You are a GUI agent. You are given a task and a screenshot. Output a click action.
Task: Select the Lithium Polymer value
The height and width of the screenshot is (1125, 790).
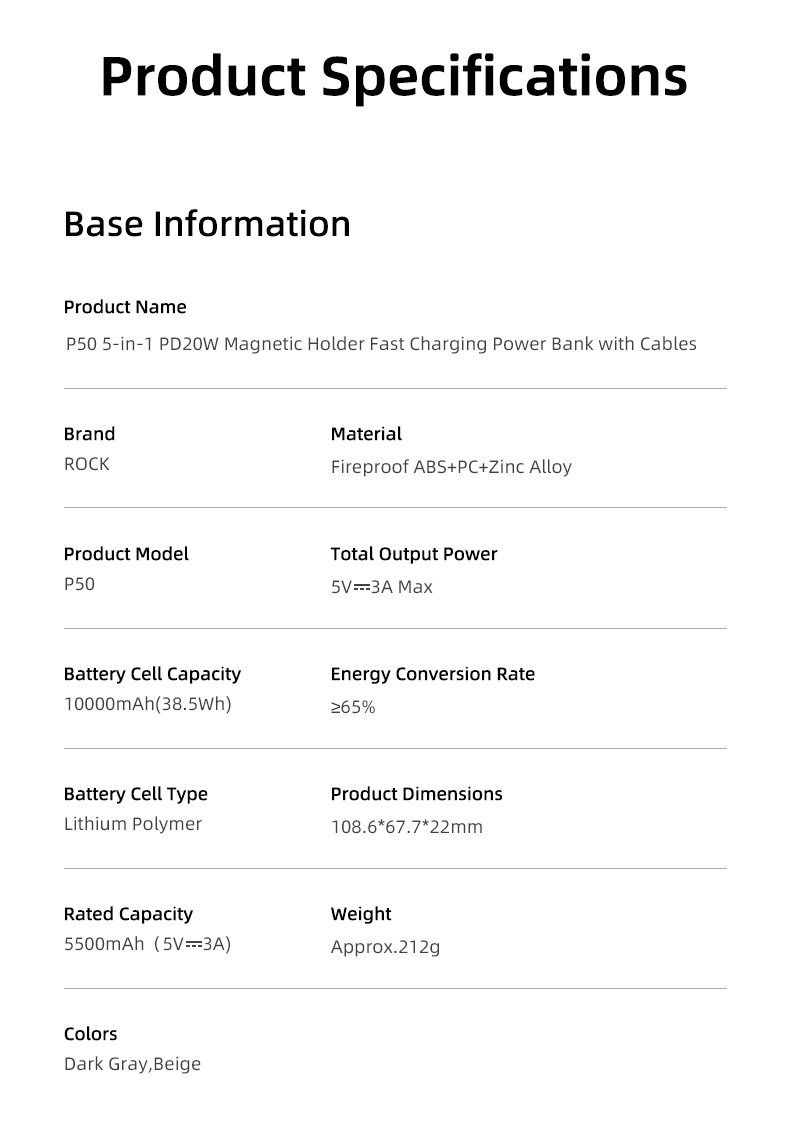click(x=133, y=824)
